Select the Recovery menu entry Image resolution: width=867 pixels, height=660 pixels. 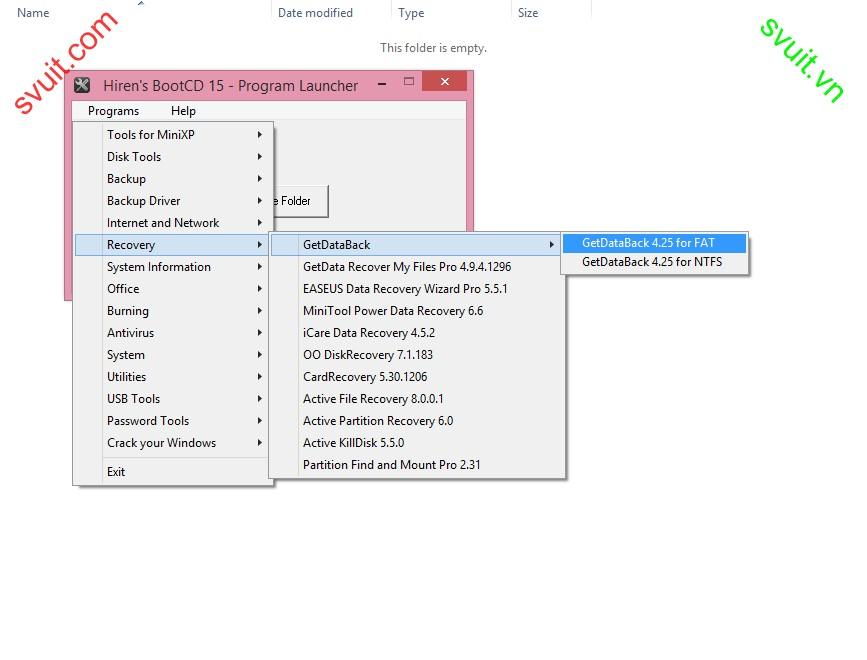point(173,245)
